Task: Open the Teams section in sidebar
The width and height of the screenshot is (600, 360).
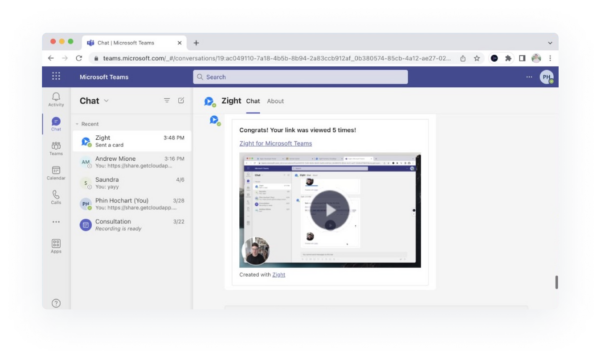Action: pos(56,148)
